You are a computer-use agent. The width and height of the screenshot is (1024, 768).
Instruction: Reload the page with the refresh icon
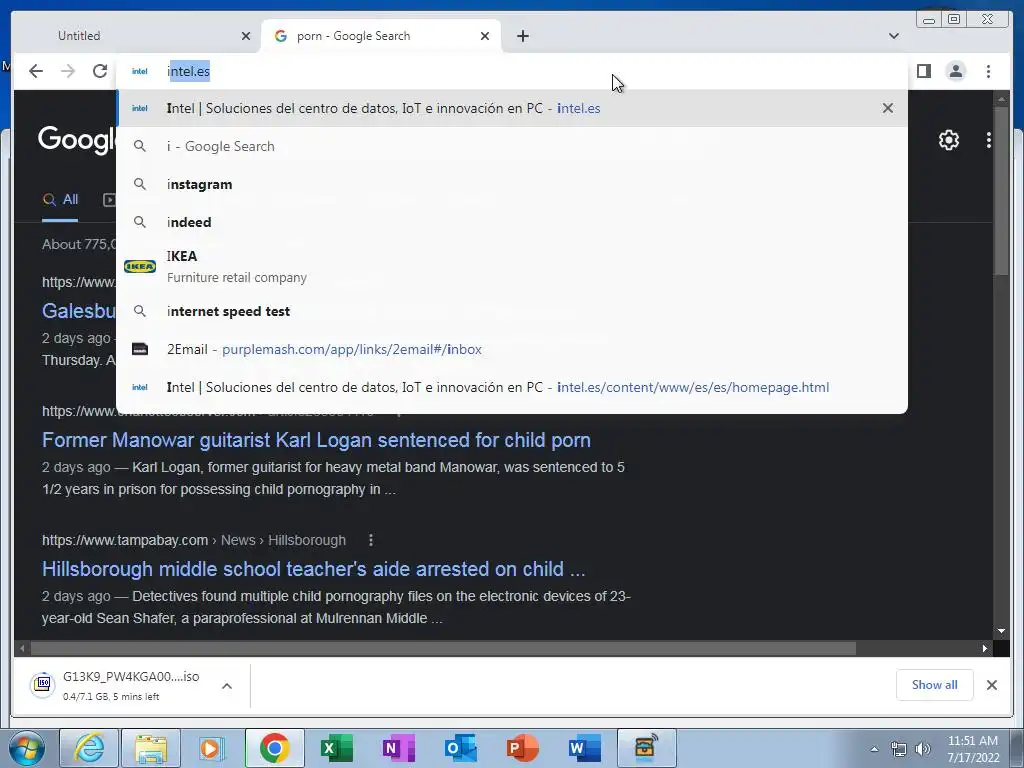[x=99, y=71]
